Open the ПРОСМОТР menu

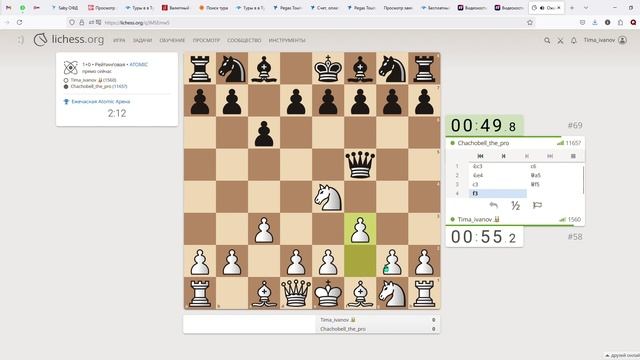(206, 40)
